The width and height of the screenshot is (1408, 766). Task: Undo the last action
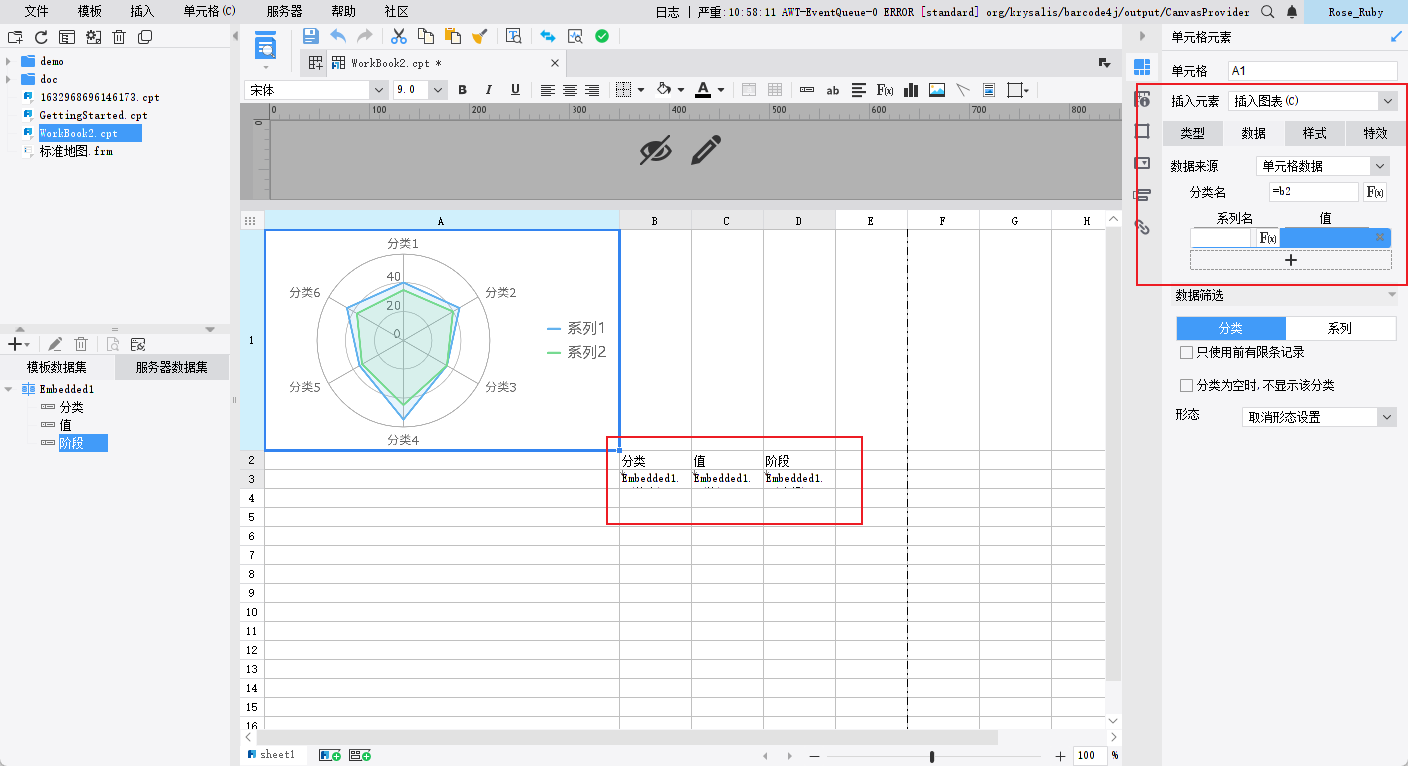pyautogui.click(x=338, y=36)
